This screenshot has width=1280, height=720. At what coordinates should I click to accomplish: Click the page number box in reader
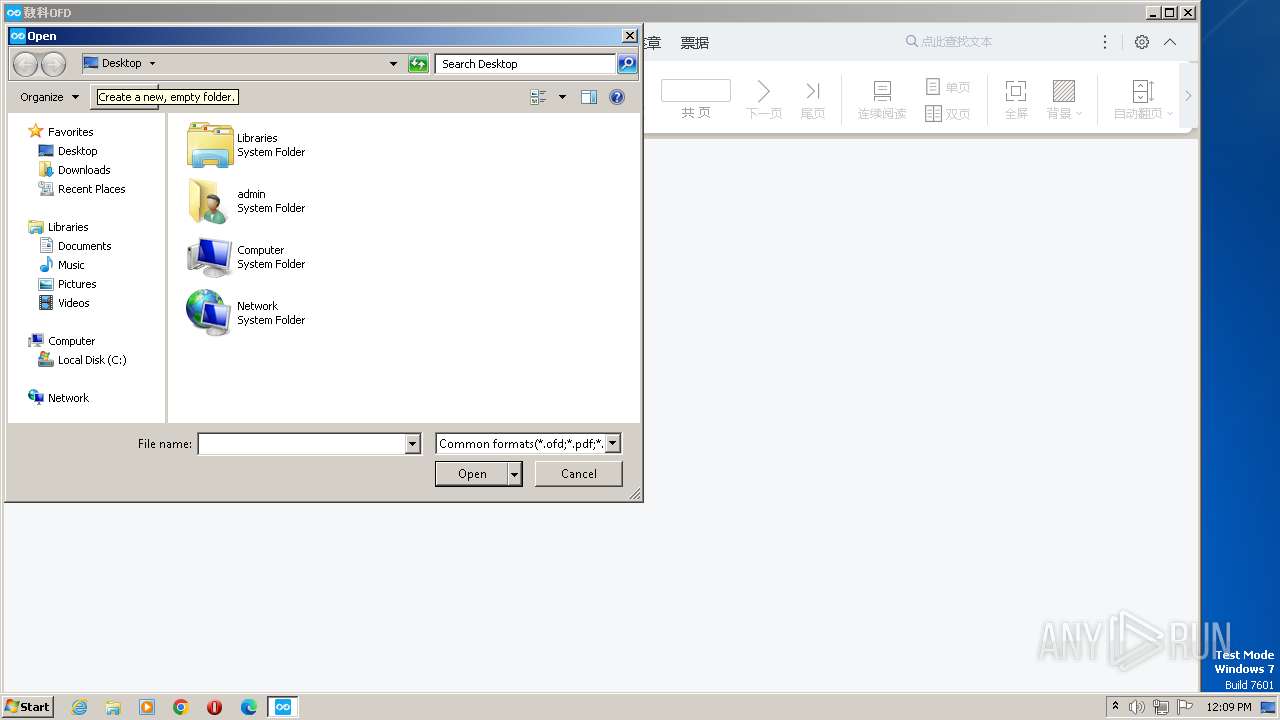(x=696, y=91)
